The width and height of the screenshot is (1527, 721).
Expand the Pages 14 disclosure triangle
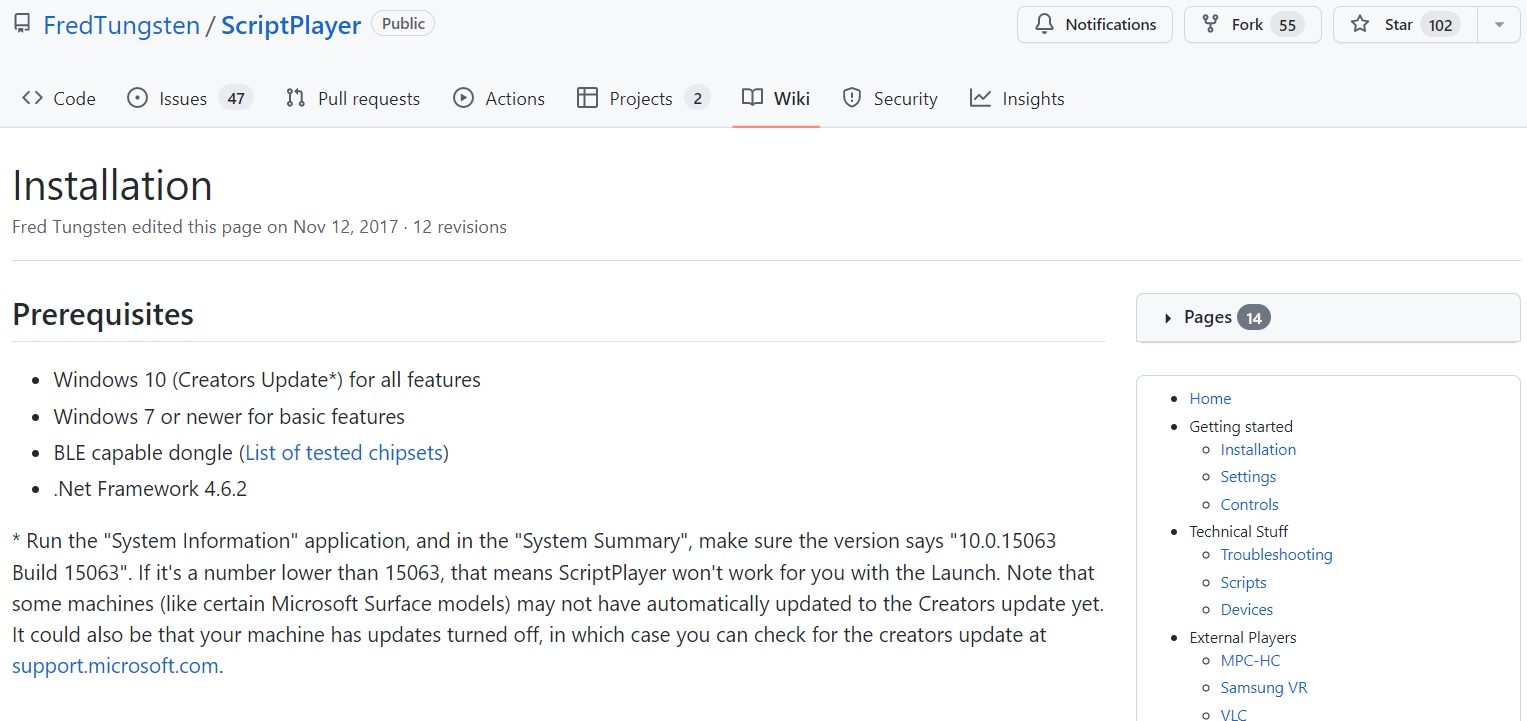click(1168, 318)
